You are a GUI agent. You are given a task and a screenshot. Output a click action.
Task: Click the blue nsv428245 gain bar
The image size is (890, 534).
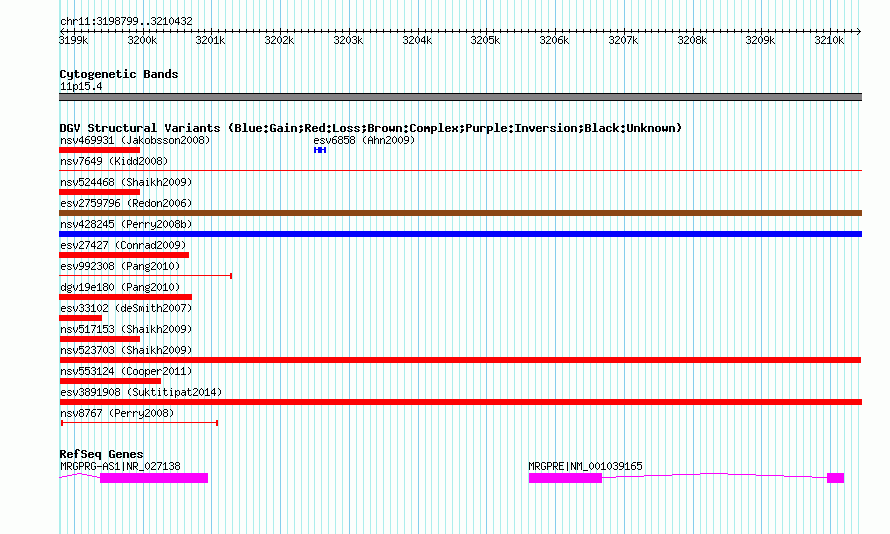coord(460,234)
